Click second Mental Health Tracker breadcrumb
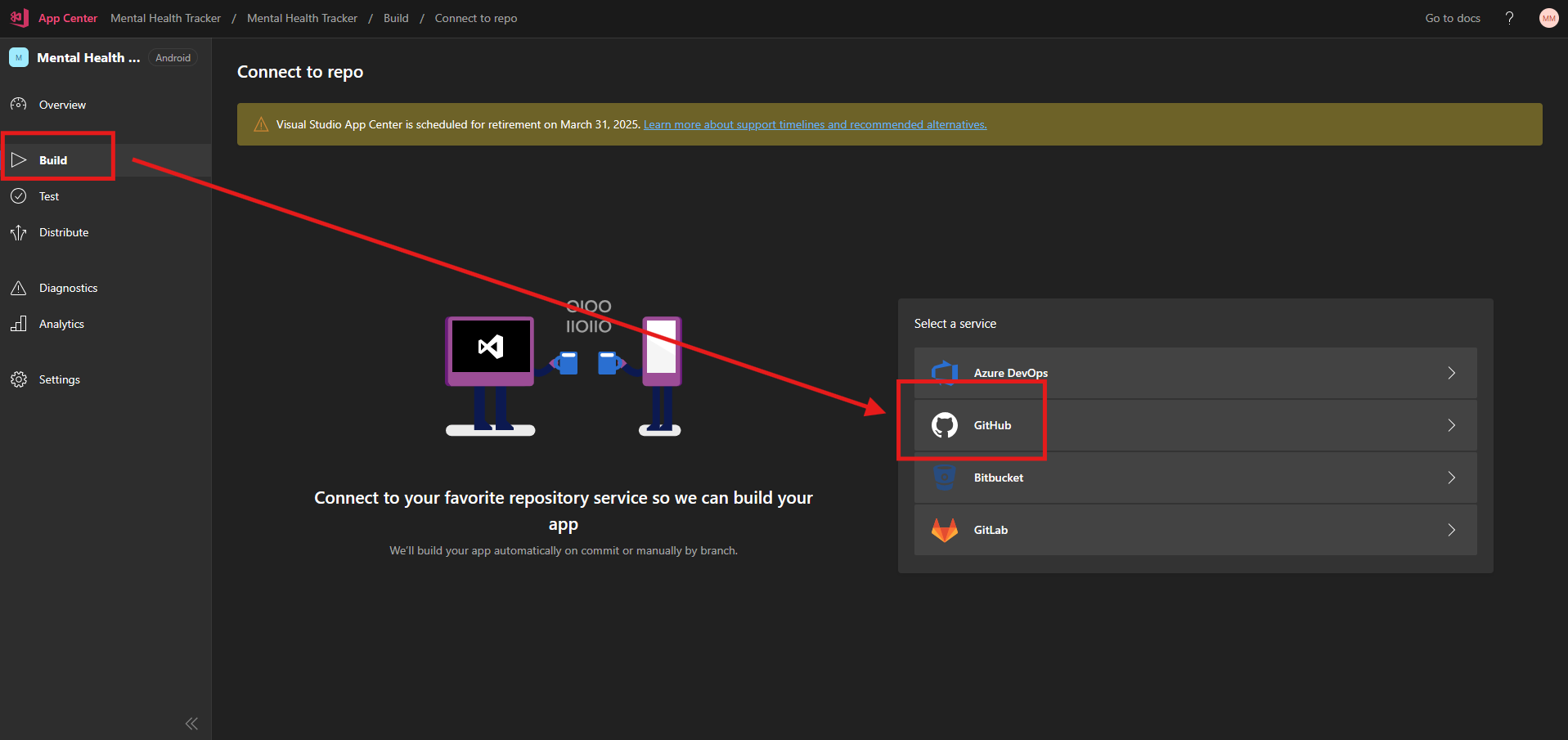 [302, 18]
